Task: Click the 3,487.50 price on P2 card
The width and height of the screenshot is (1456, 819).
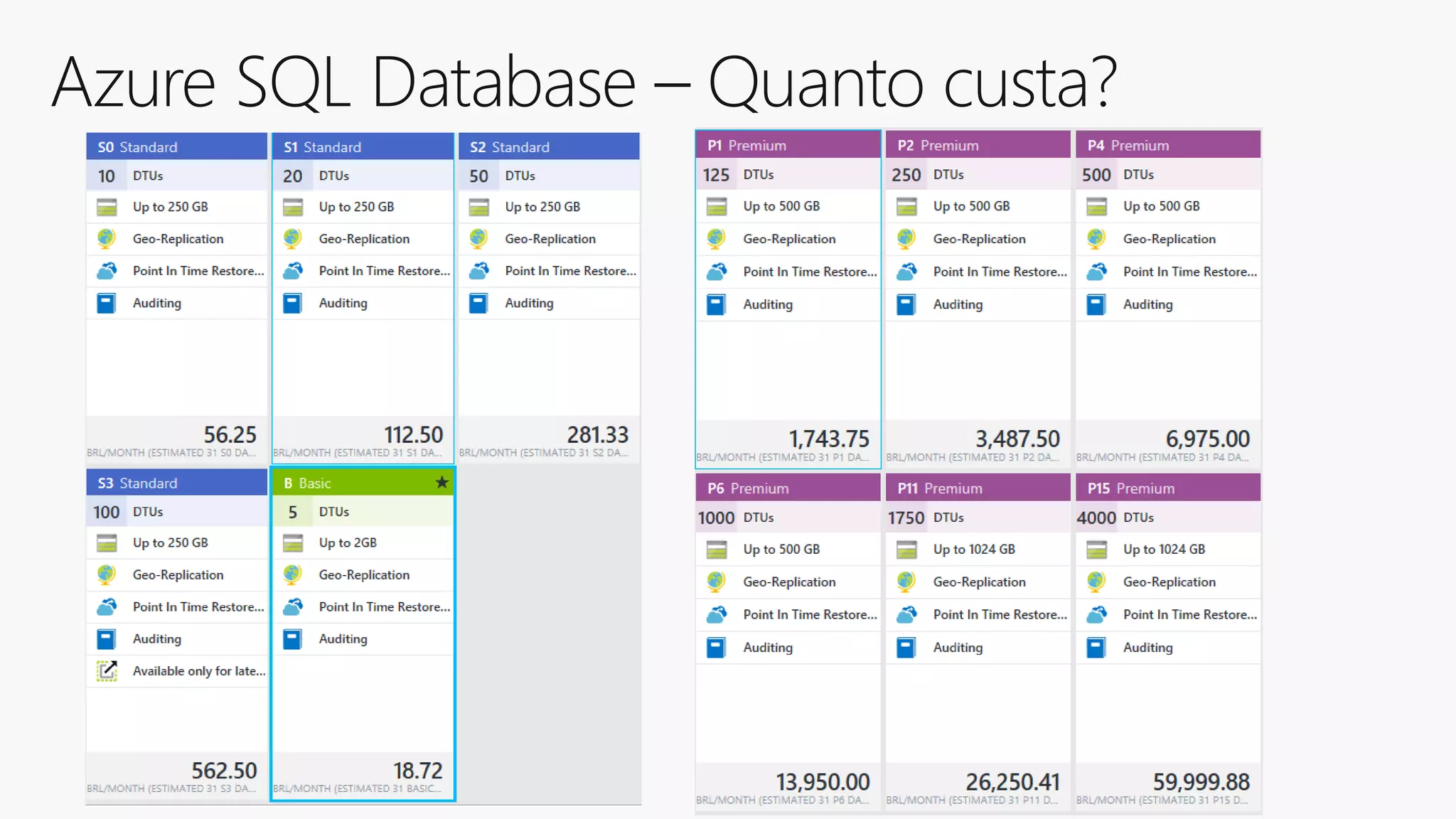Action: (1017, 439)
